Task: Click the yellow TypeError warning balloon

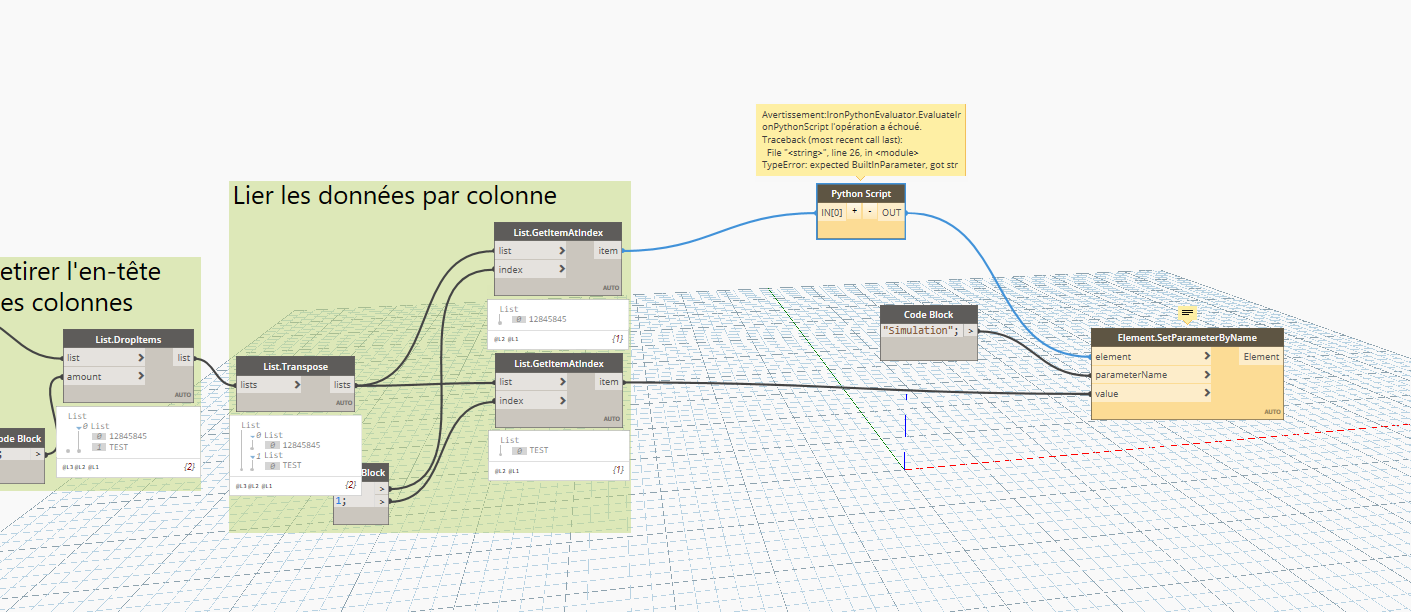Action: click(x=860, y=140)
